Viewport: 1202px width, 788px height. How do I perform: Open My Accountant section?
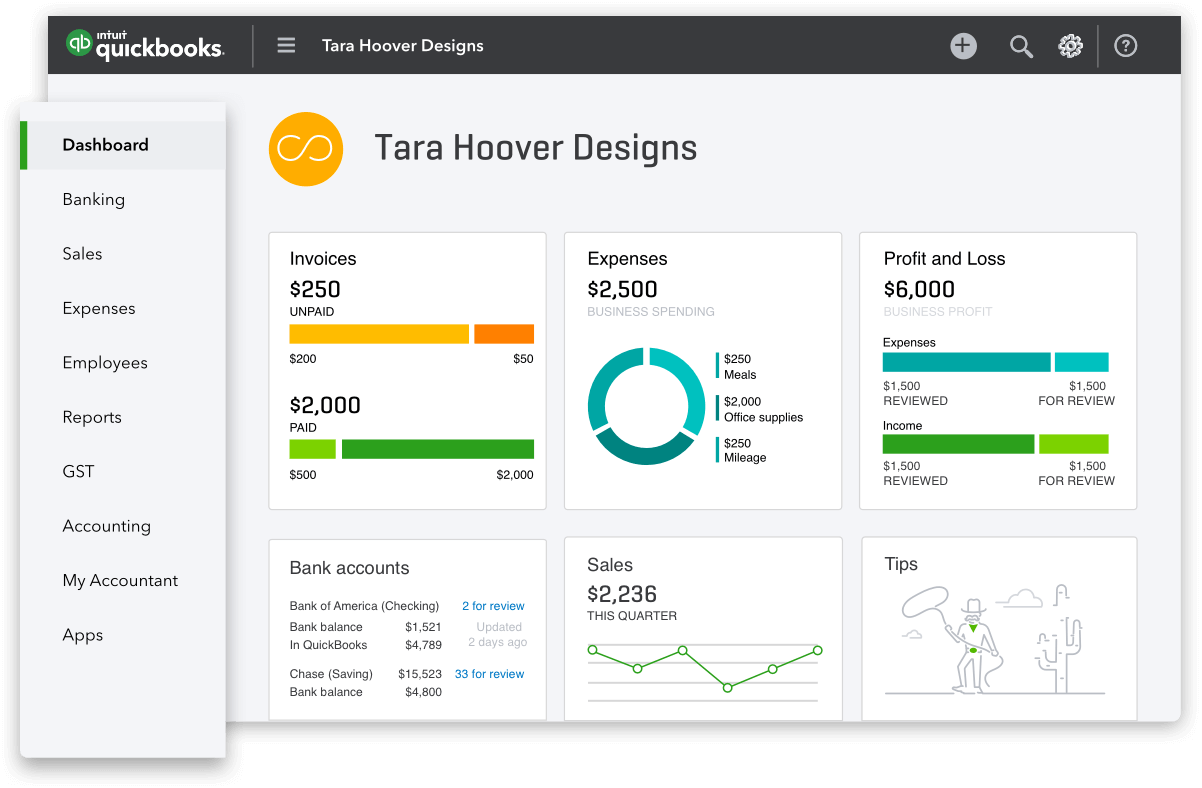[120, 580]
